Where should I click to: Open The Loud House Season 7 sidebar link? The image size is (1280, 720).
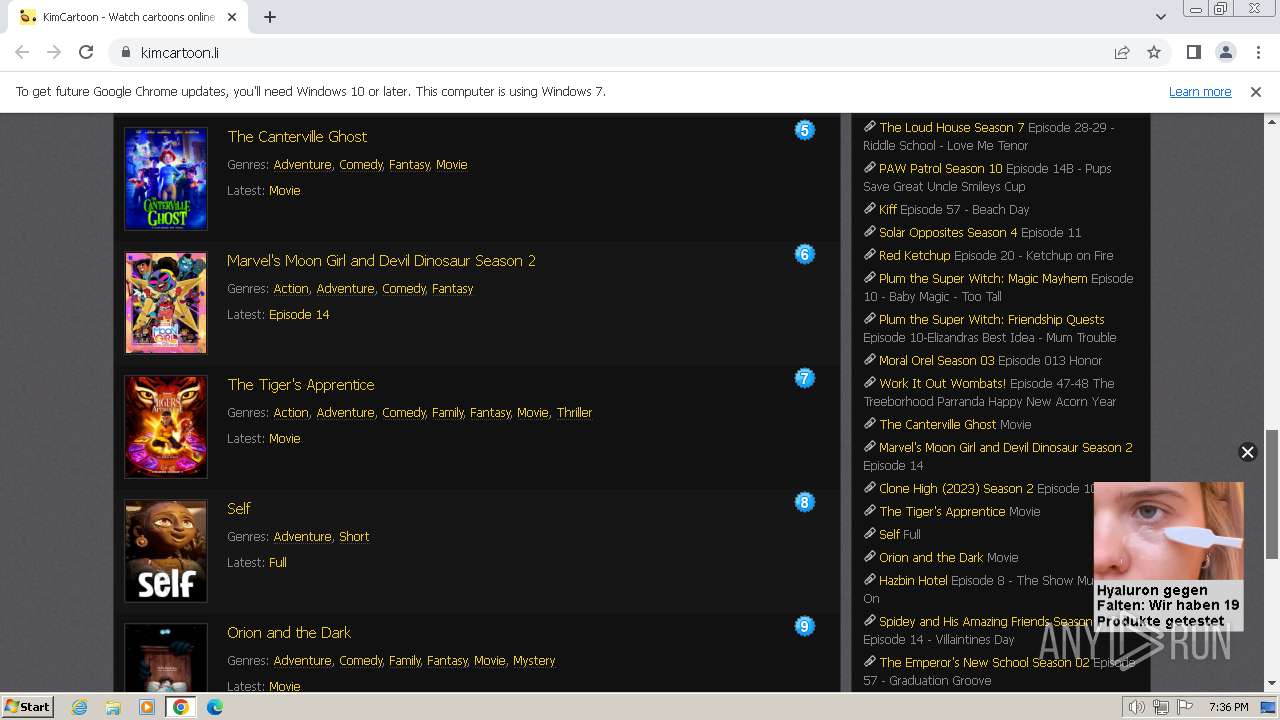[x=952, y=127]
